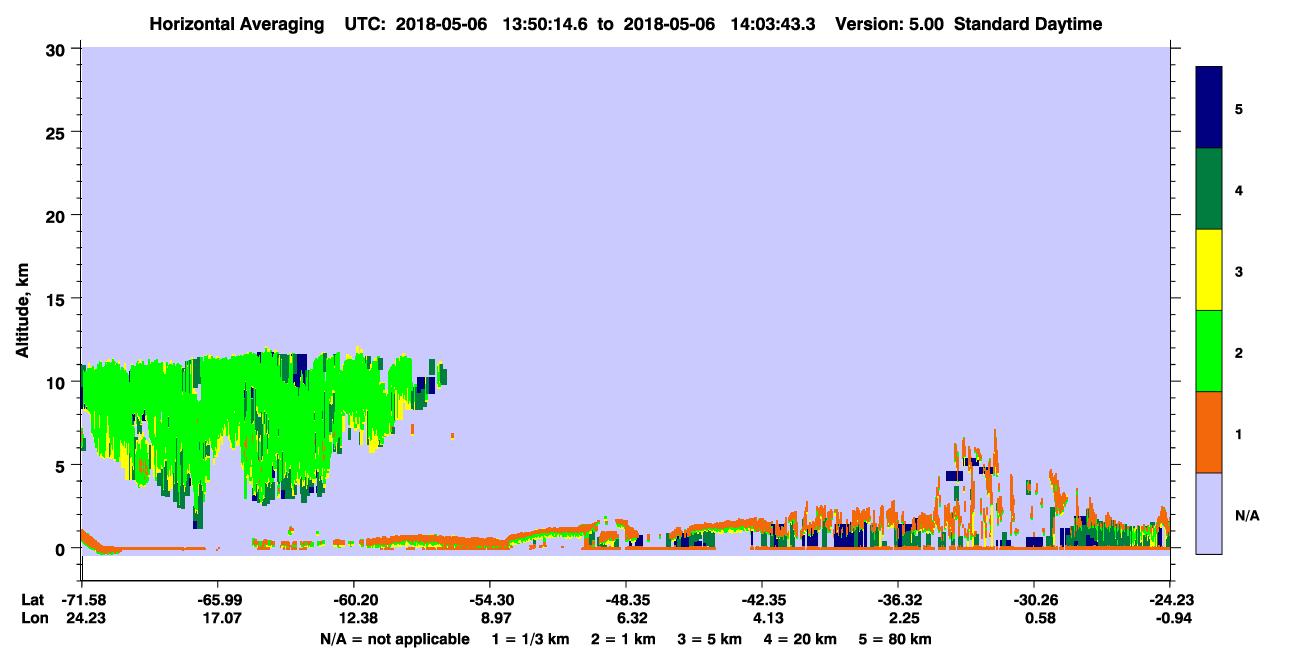
Task: Click the bright green colorbar segment labeled 2
Action: pyautogui.click(x=1209, y=351)
